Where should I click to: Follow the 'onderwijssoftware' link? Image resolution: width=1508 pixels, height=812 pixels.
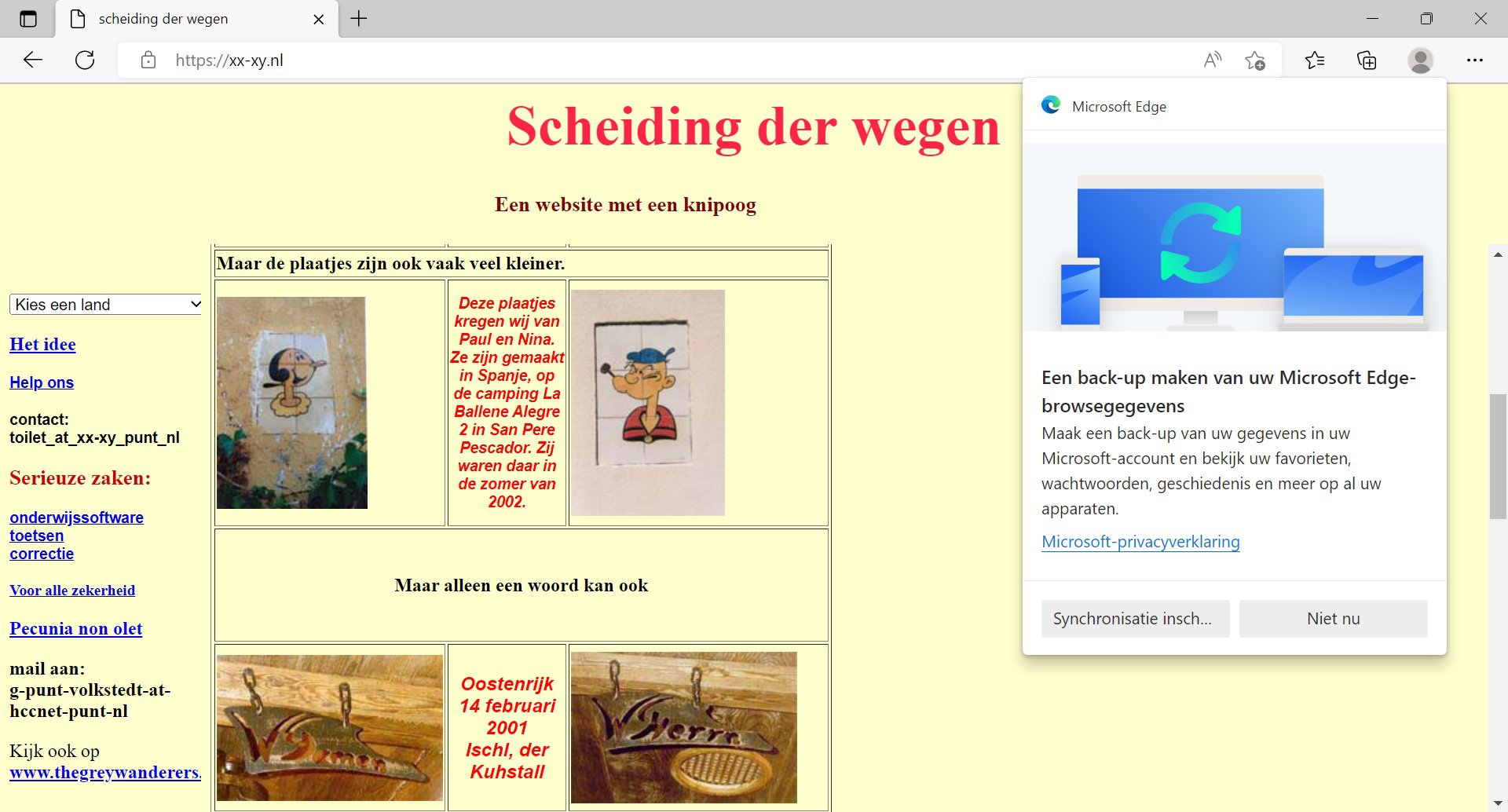(76, 518)
